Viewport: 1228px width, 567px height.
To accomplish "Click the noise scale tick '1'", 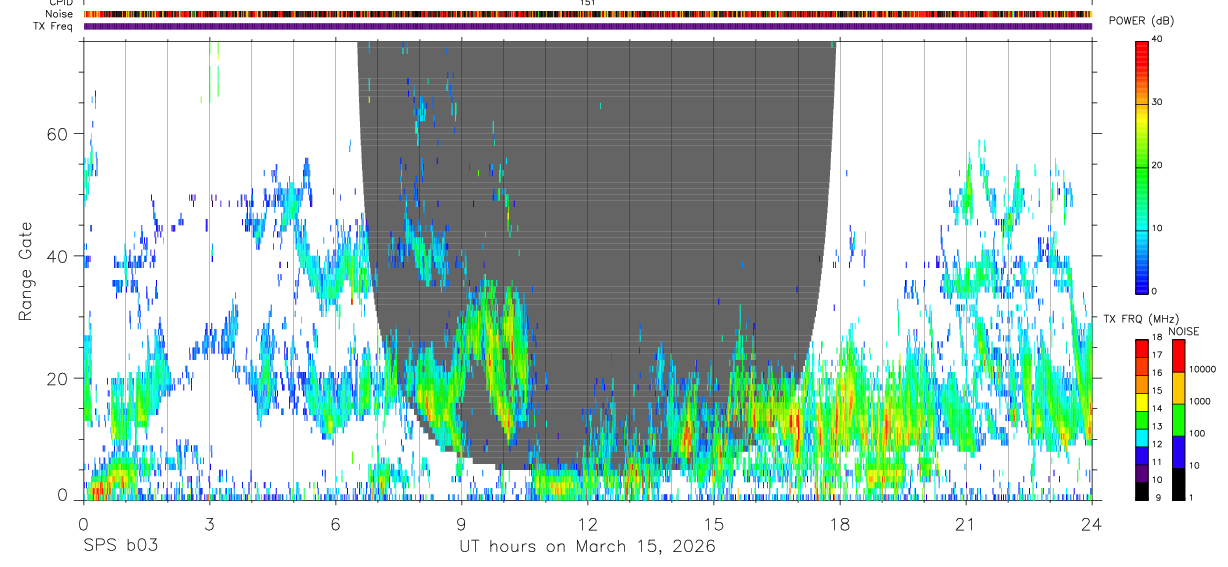I will click(1190, 497).
